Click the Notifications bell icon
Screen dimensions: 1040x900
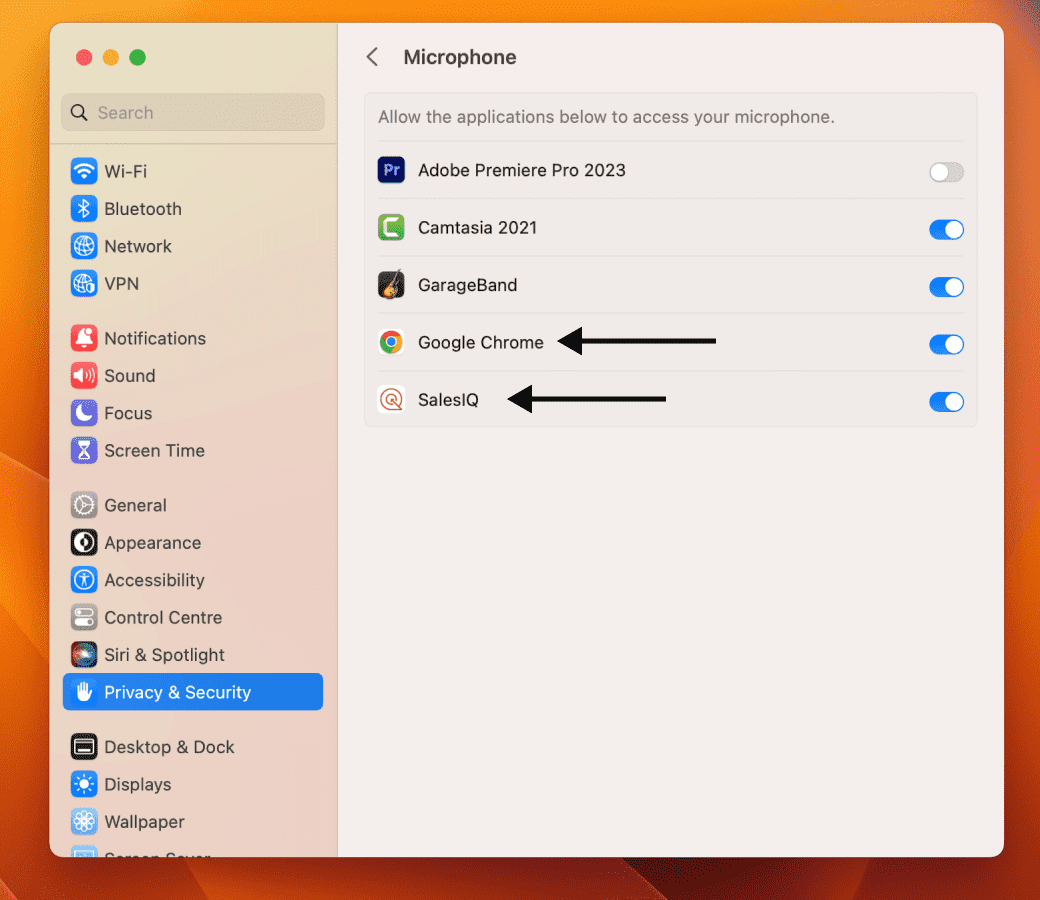pyautogui.click(x=84, y=338)
